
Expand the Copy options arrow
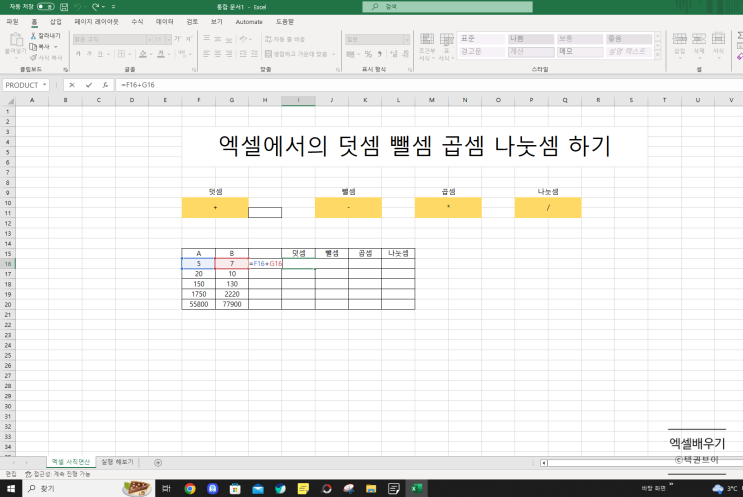(x=55, y=46)
